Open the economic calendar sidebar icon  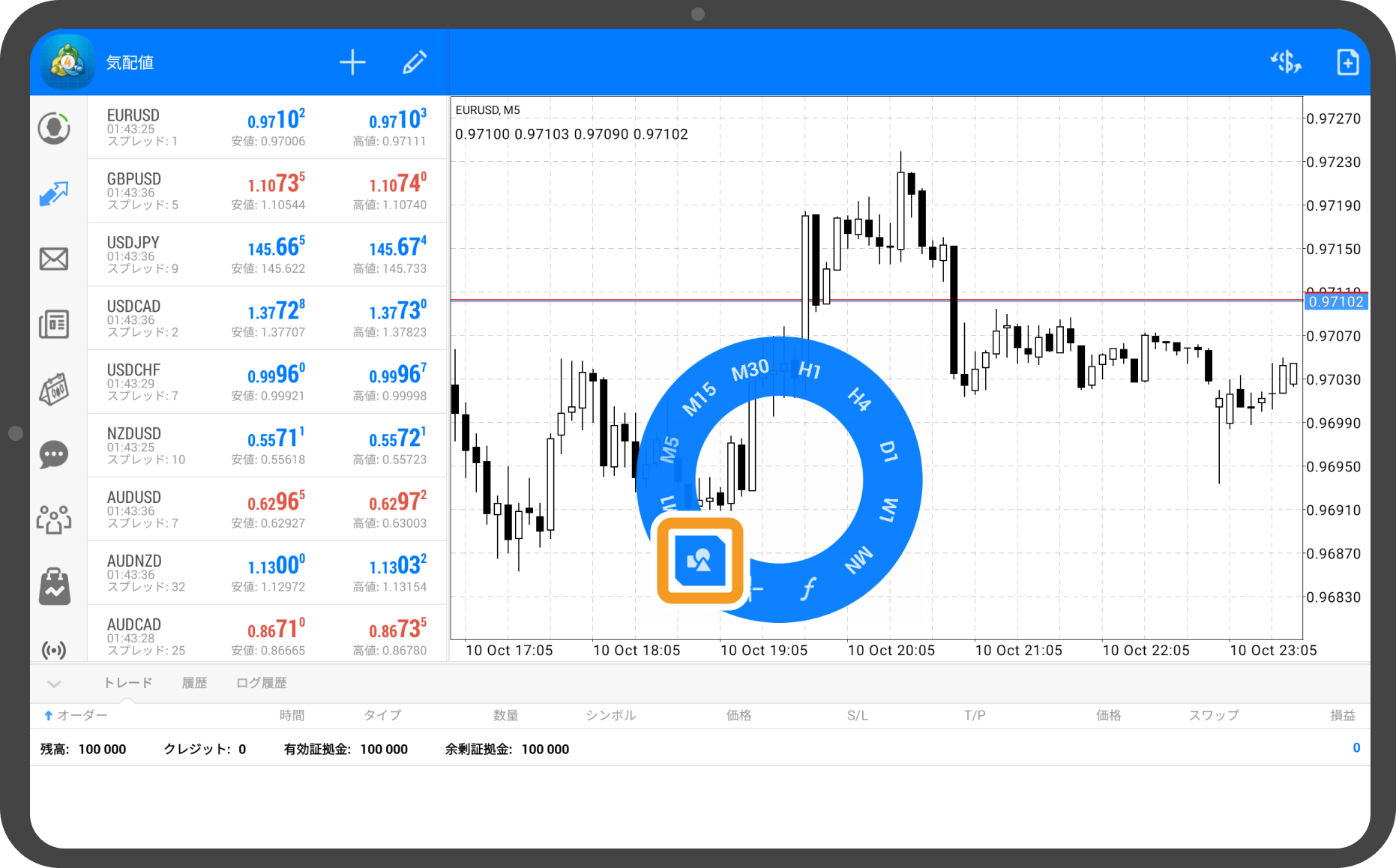pos(54,389)
